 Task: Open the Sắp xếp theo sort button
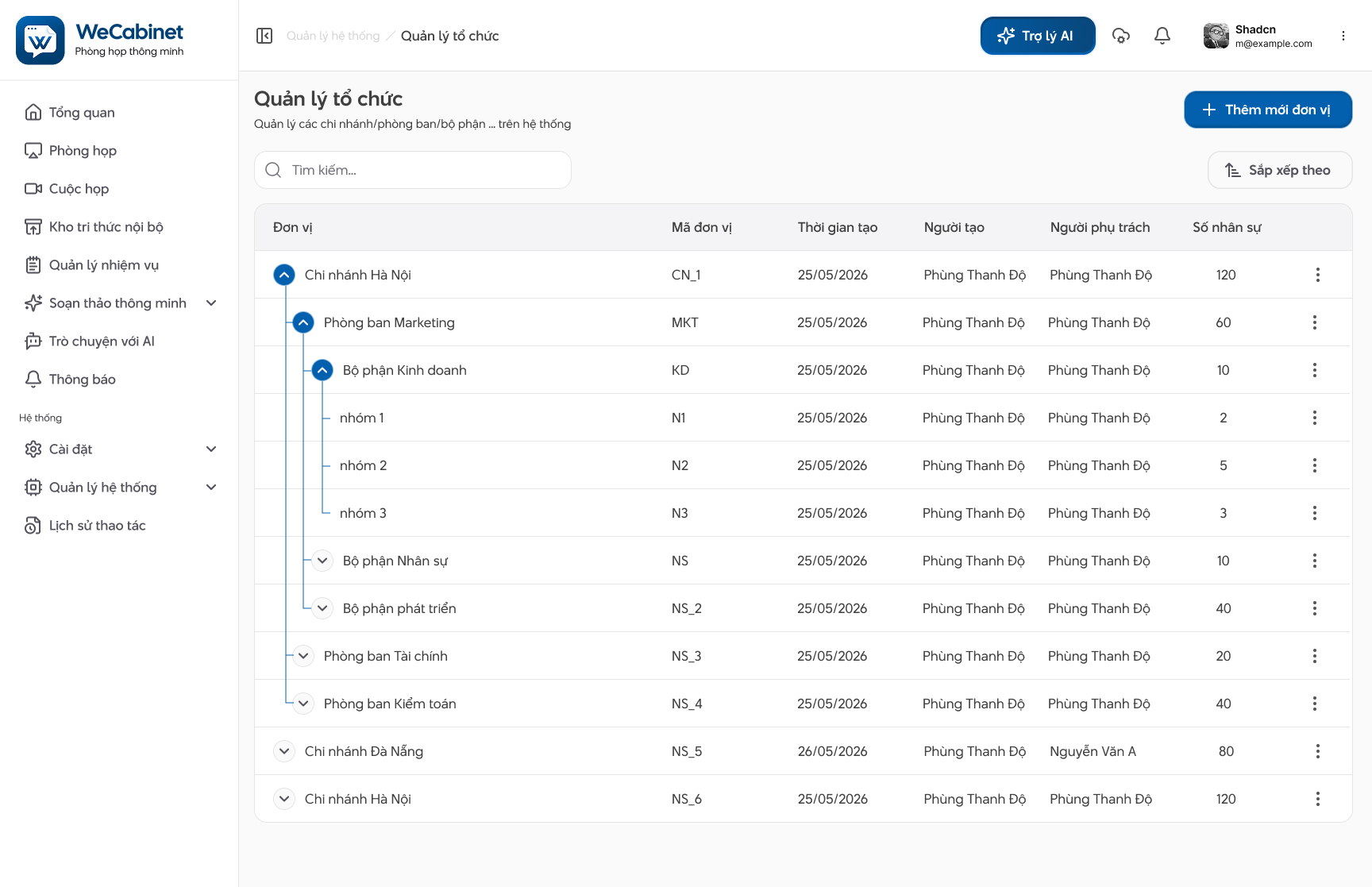pyautogui.click(x=1280, y=170)
